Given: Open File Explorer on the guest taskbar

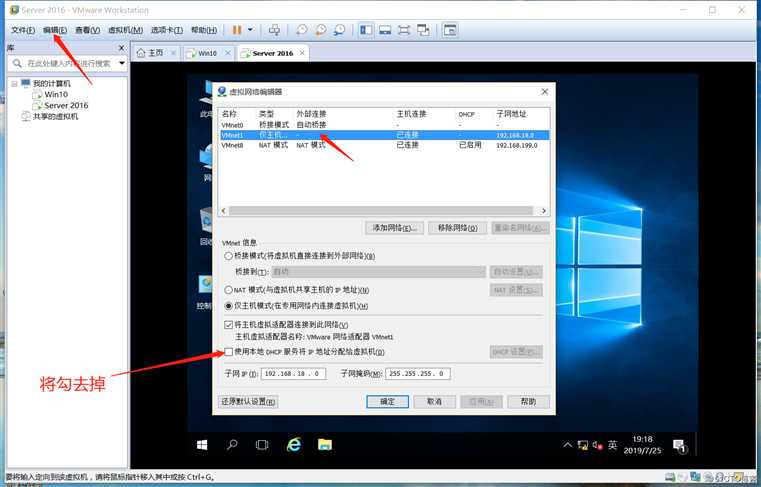Looking at the screenshot, I should coord(325,445).
